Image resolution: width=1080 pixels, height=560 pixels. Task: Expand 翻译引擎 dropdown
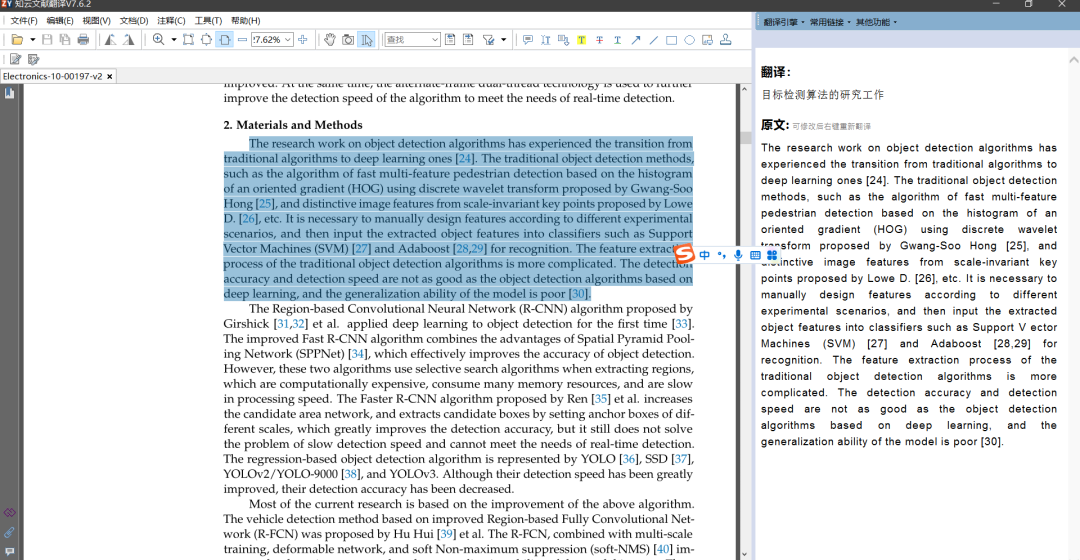click(x=784, y=22)
